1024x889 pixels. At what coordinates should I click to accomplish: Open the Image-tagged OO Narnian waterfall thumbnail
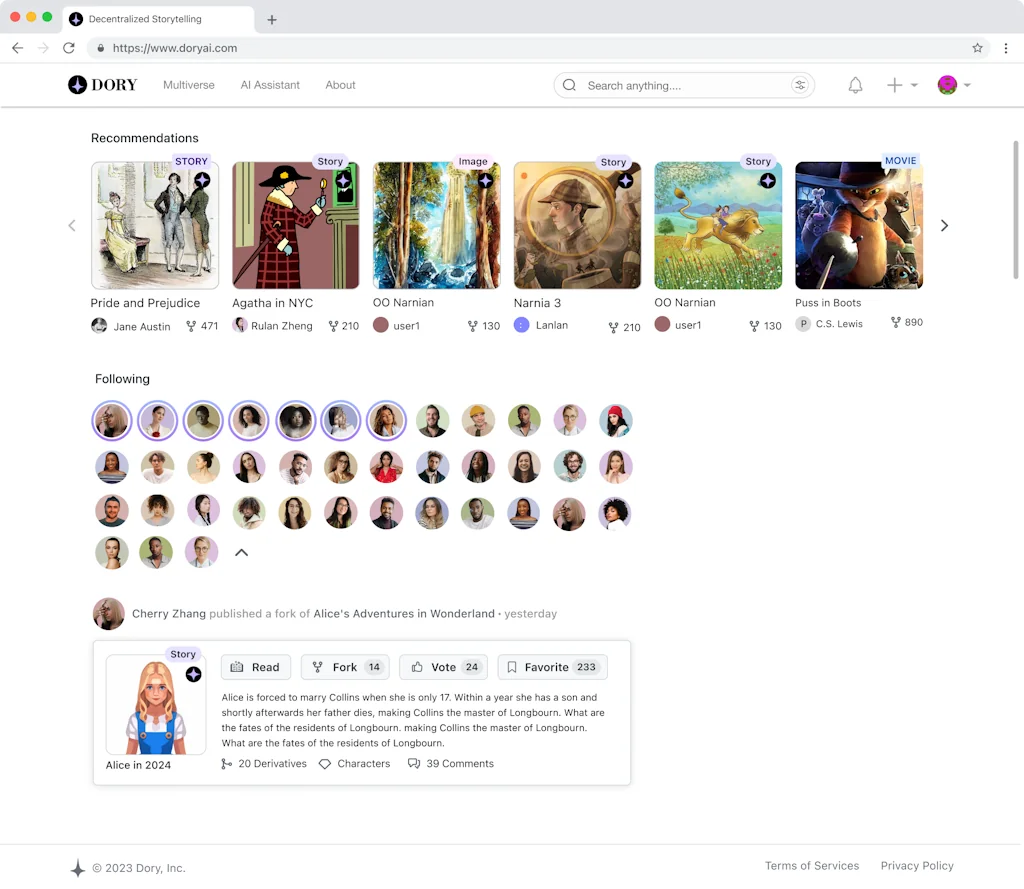coord(436,225)
